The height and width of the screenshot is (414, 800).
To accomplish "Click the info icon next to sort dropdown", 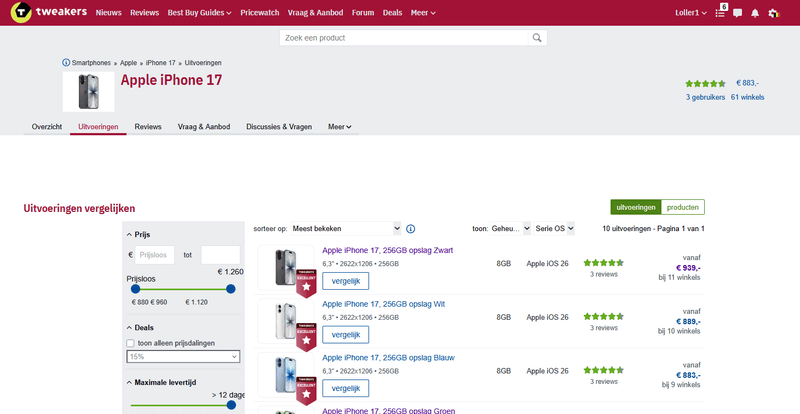I will (410, 229).
